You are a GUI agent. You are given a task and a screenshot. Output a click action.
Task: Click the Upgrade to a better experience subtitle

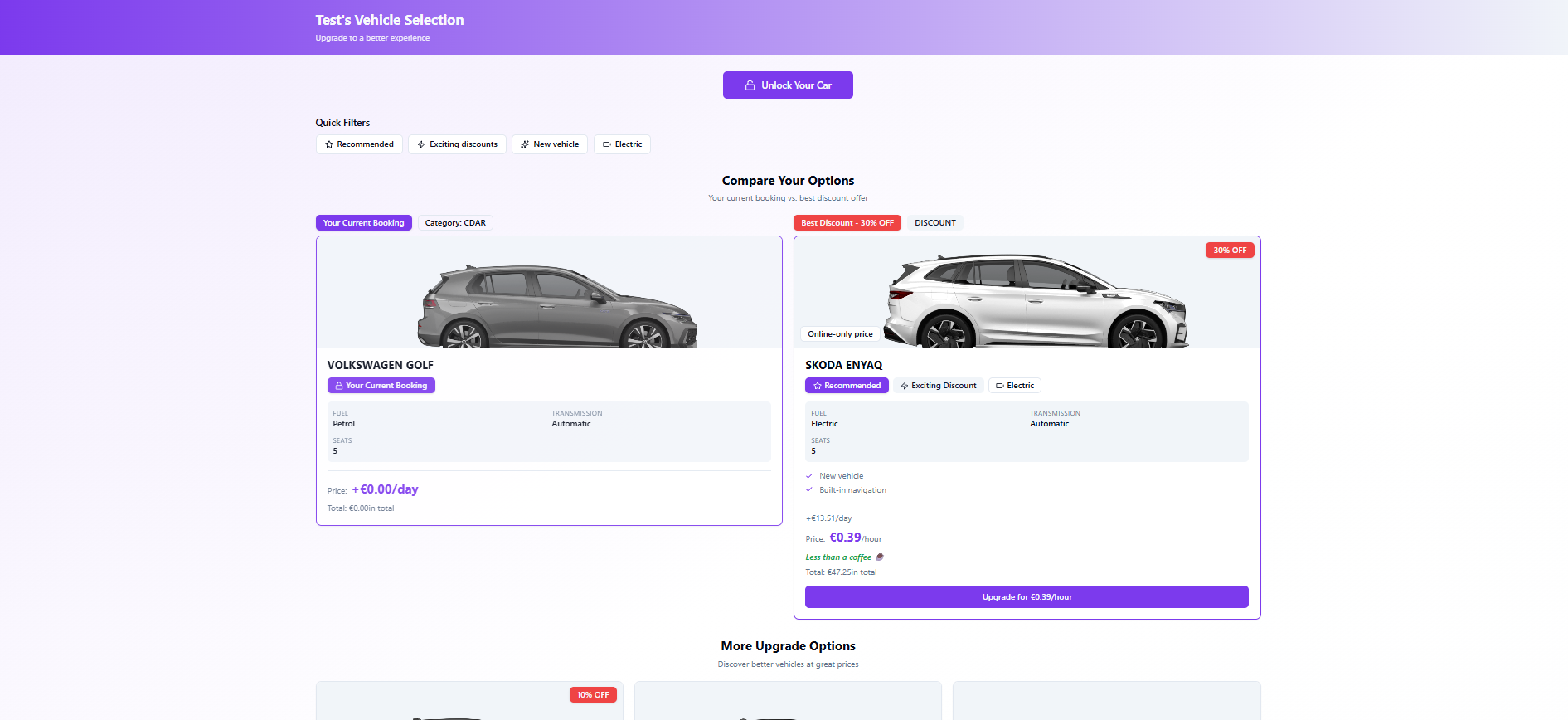coord(372,38)
